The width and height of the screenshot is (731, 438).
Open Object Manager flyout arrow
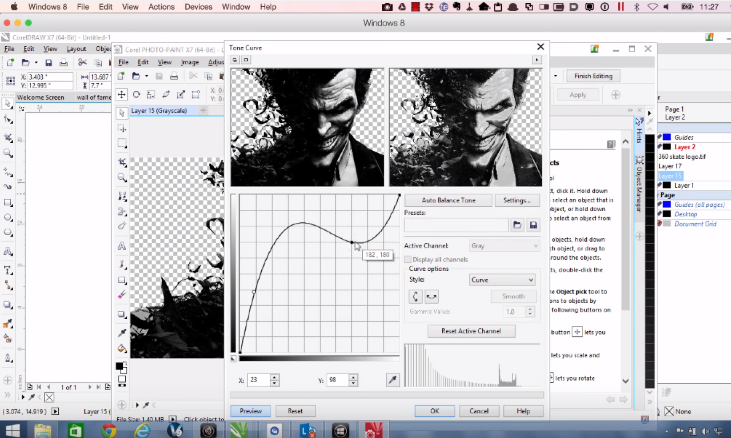pos(649,113)
